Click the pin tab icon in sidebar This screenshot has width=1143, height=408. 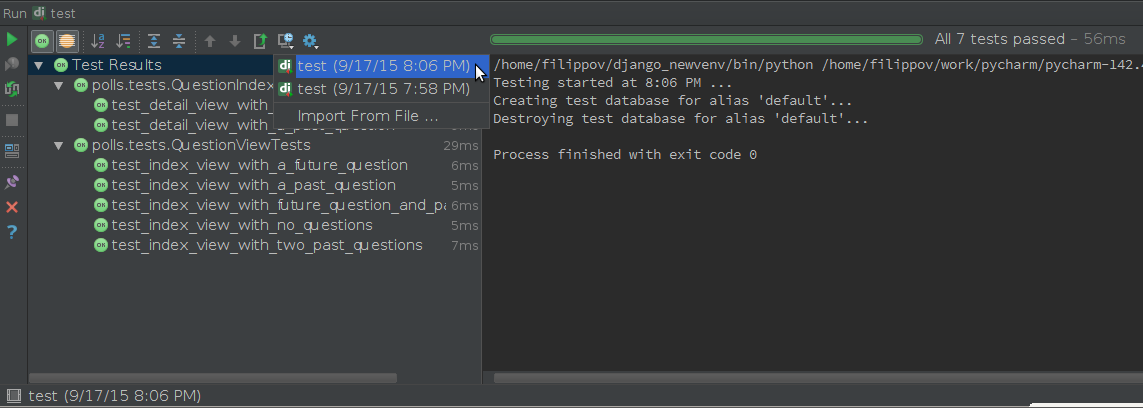click(x=12, y=181)
